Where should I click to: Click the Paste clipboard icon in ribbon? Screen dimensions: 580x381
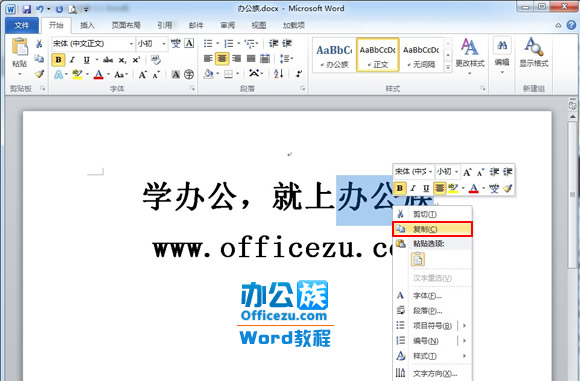[x=20, y=47]
